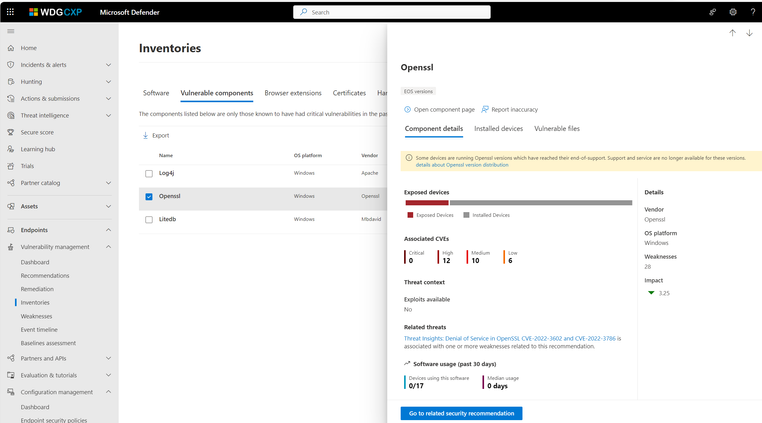Click the Installed Devices legend swatch
This screenshot has height=423, width=762.
tap(467, 215)
